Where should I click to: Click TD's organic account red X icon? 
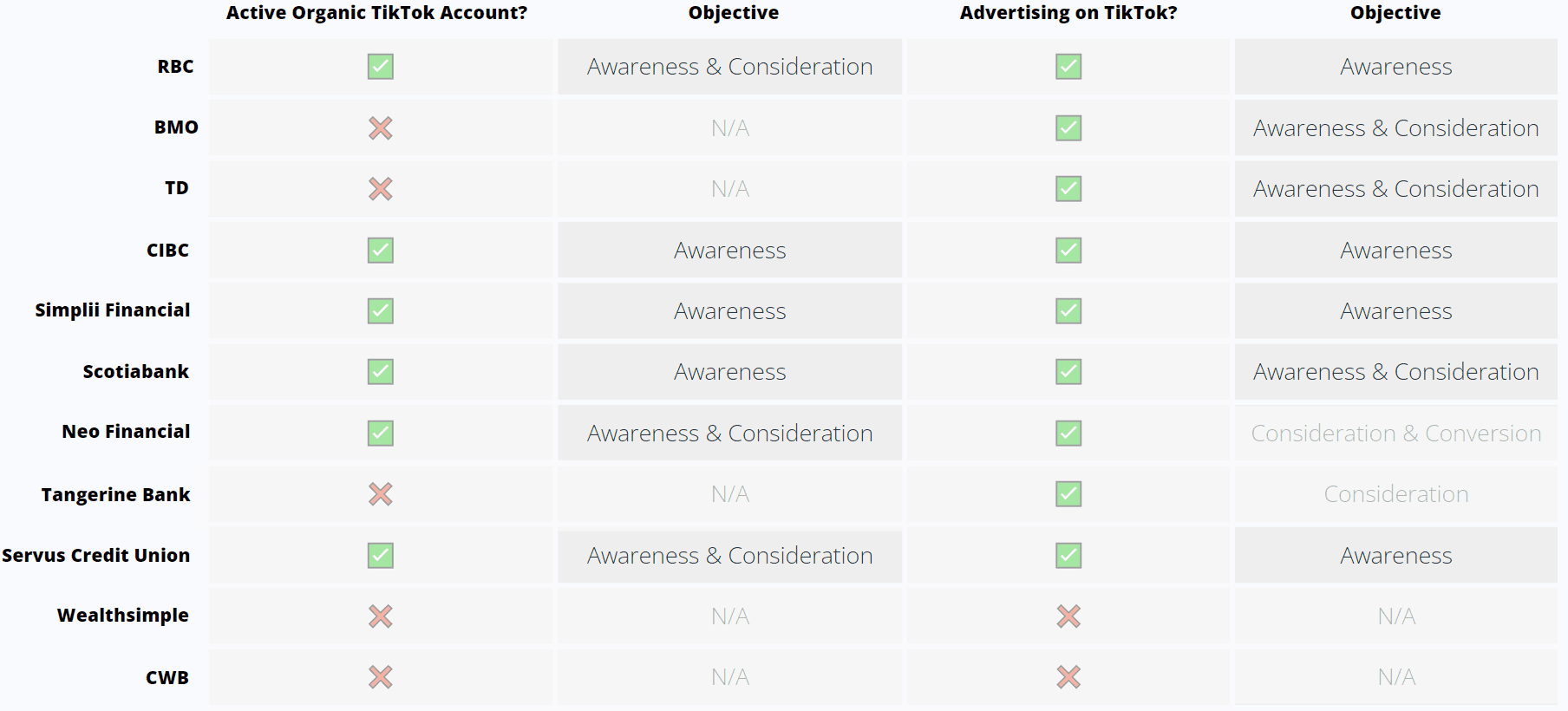coord(380,189)
